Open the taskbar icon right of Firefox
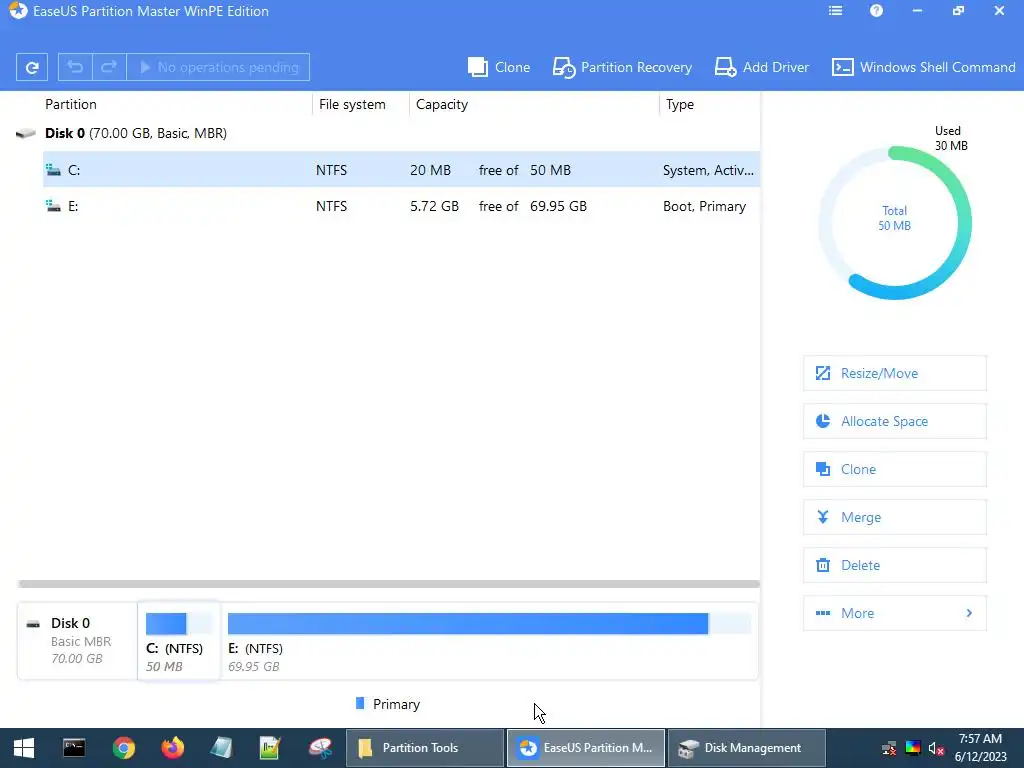1024x768 pixels. [x=221, y=748]
